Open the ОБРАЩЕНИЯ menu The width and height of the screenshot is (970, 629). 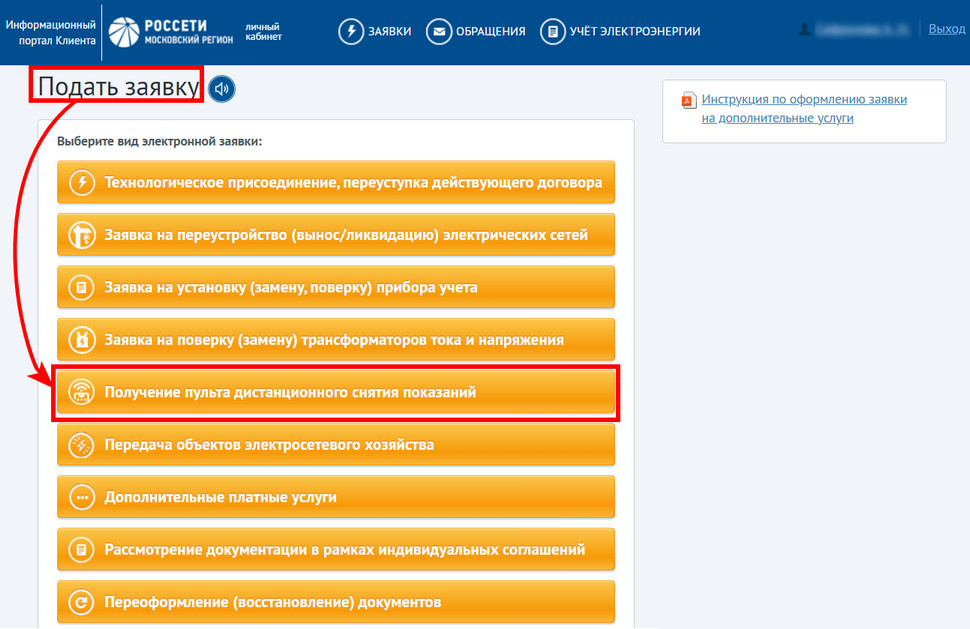click(x=476, y=32)
